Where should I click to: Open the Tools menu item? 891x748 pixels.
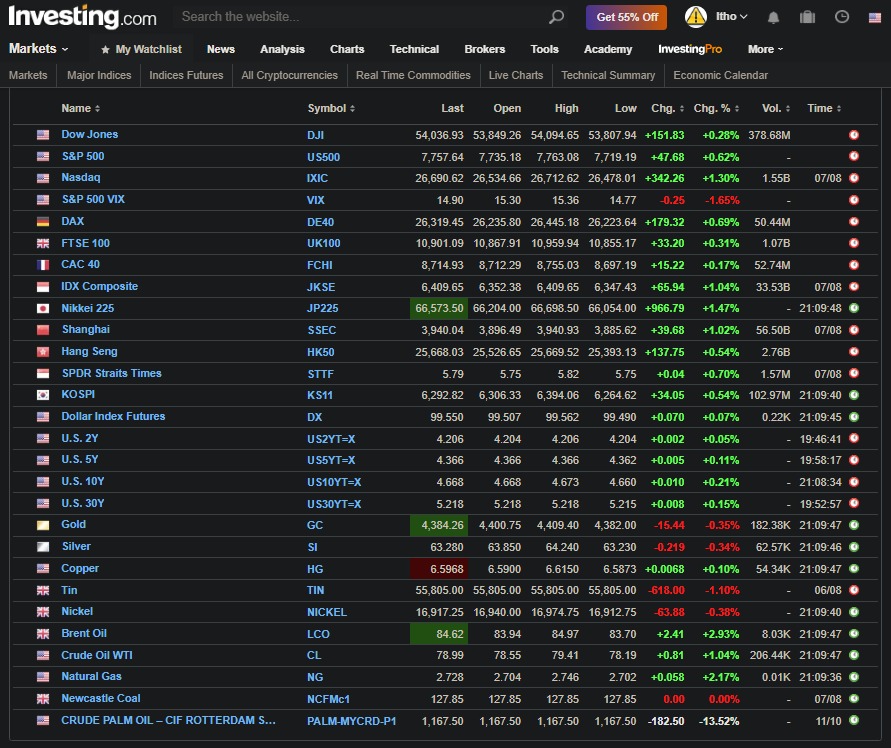click(544, 49)
